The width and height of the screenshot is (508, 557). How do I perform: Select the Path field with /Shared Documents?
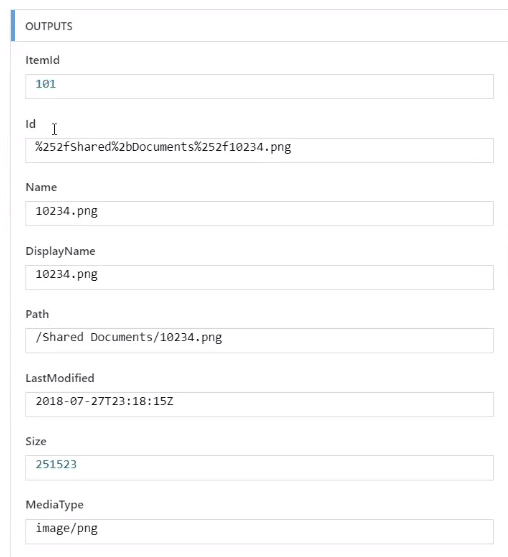coord(259,340)
